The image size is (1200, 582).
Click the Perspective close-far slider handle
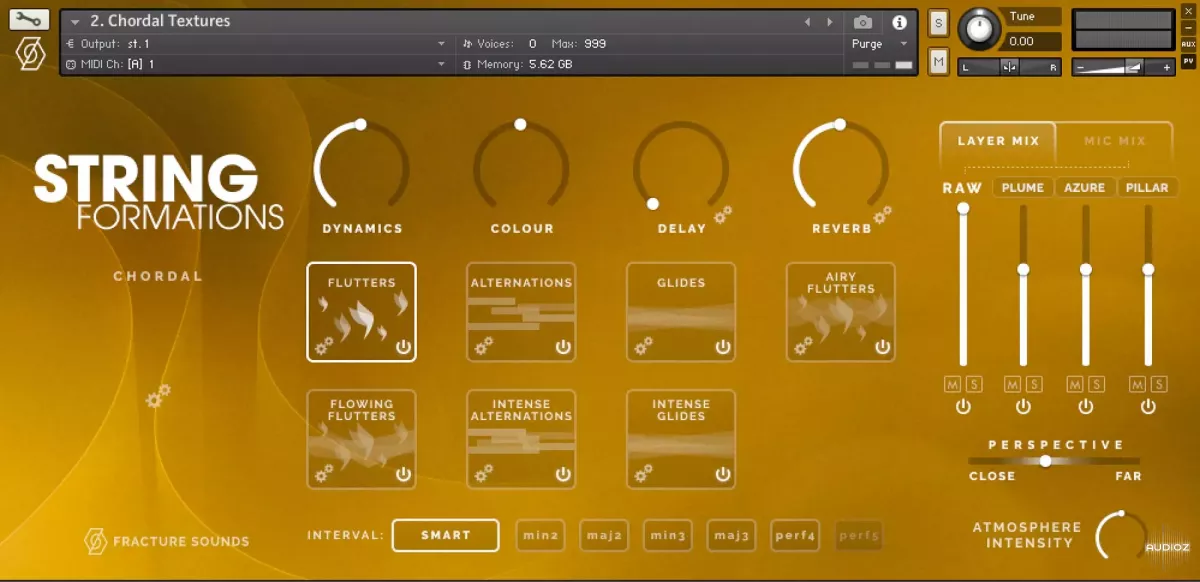(1045, 461)
